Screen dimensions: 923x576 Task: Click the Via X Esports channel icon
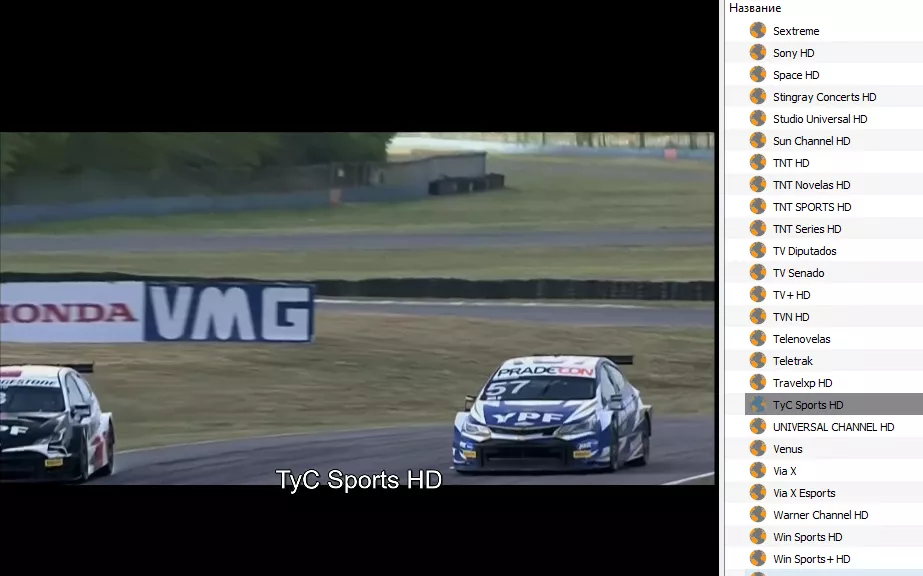coord(758,492)
